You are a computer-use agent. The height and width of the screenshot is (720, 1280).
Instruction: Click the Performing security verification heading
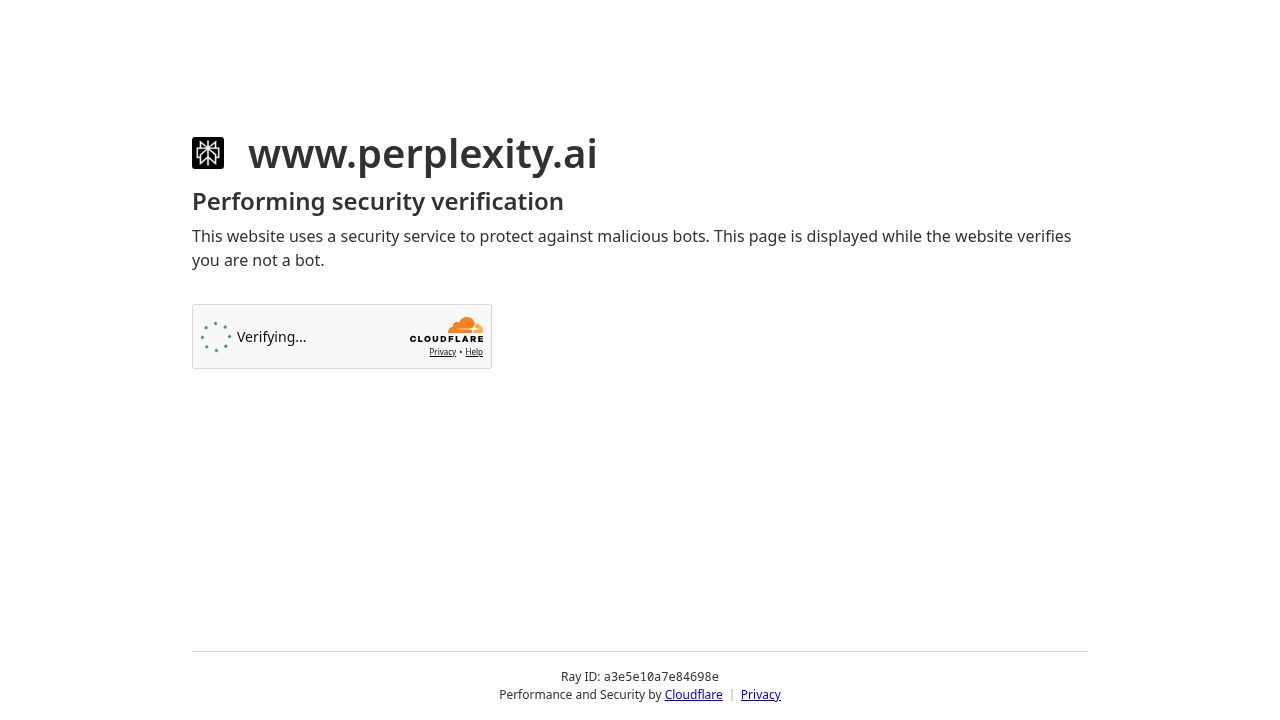378,201
